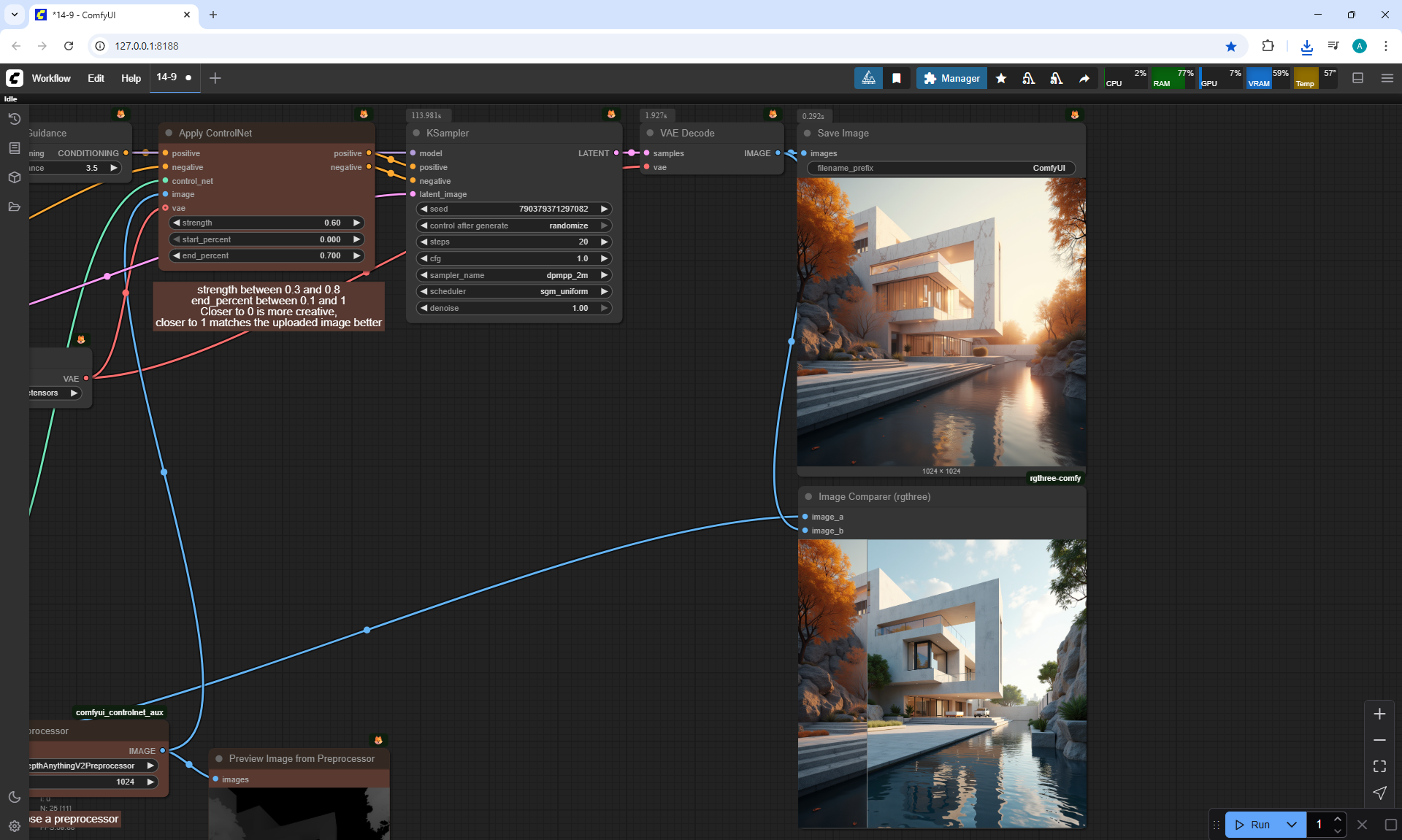The image size is (1402, 840).
Task: Click the strength 0.60 slider on ControlNet
Action: 267,223
